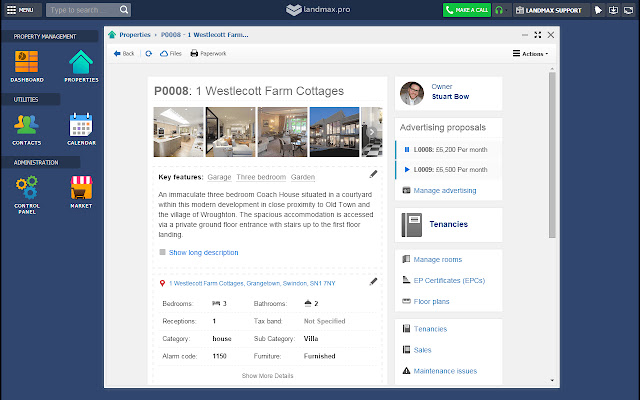Edit address details with pencil icon
The width and height of the screenshot is (640, 400).
point(373,282)
